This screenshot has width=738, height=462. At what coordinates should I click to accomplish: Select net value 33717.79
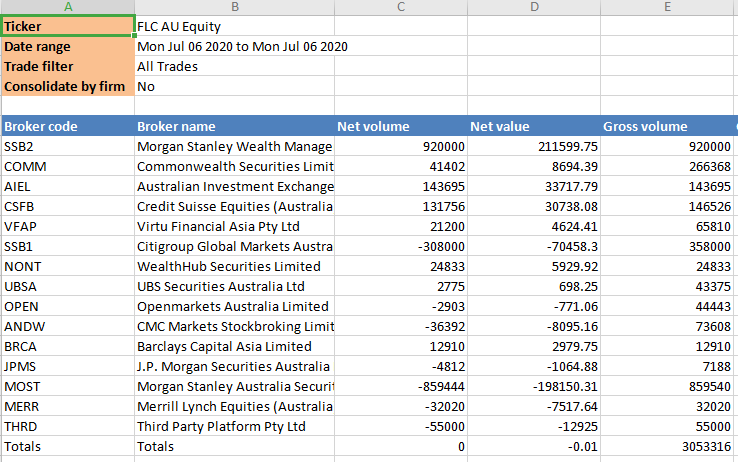(x=534, y=186)
